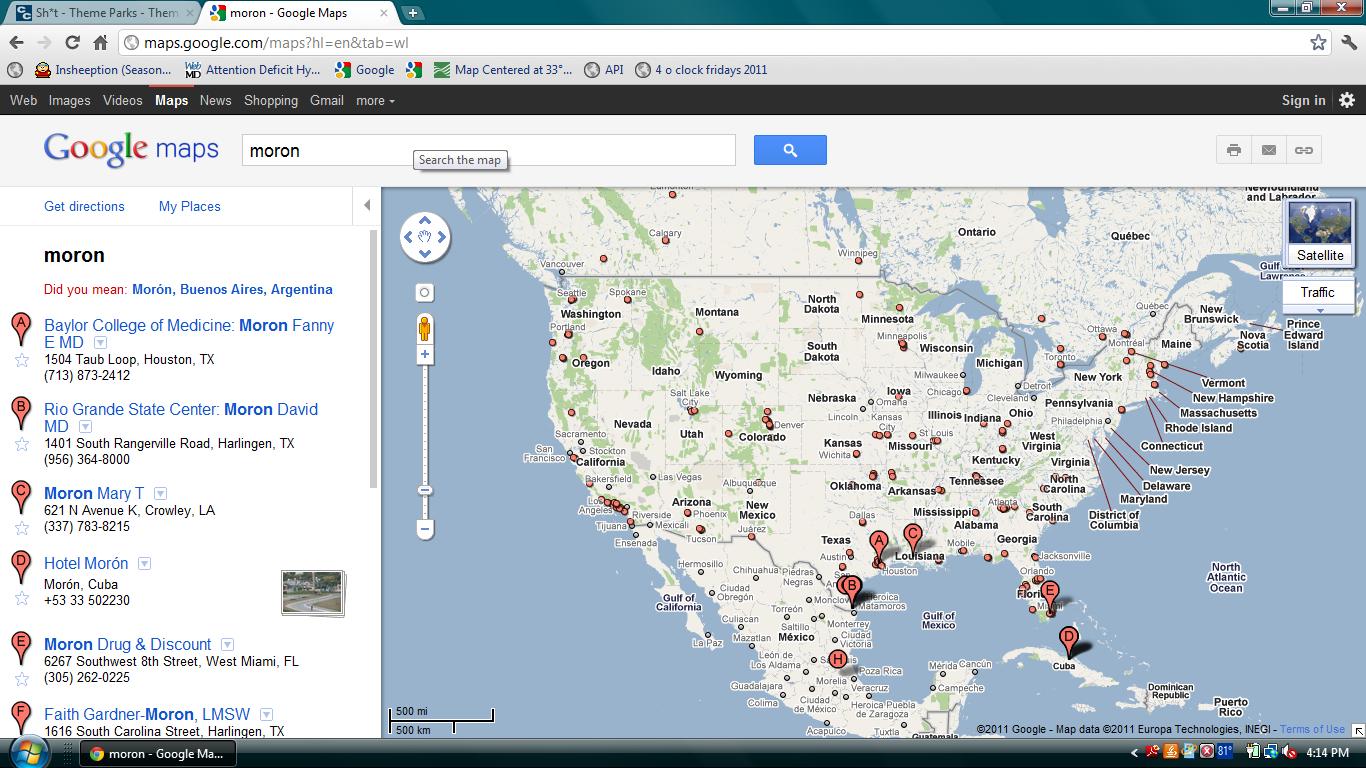Open Chrome wrench menu
The image size is (1366, 768).
1349,42
